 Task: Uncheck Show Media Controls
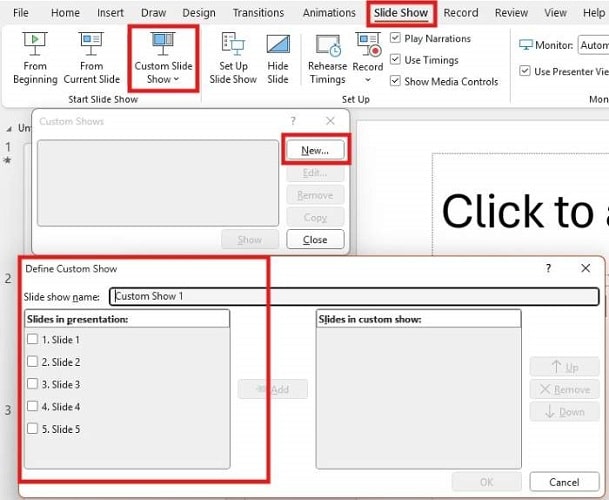397,82
